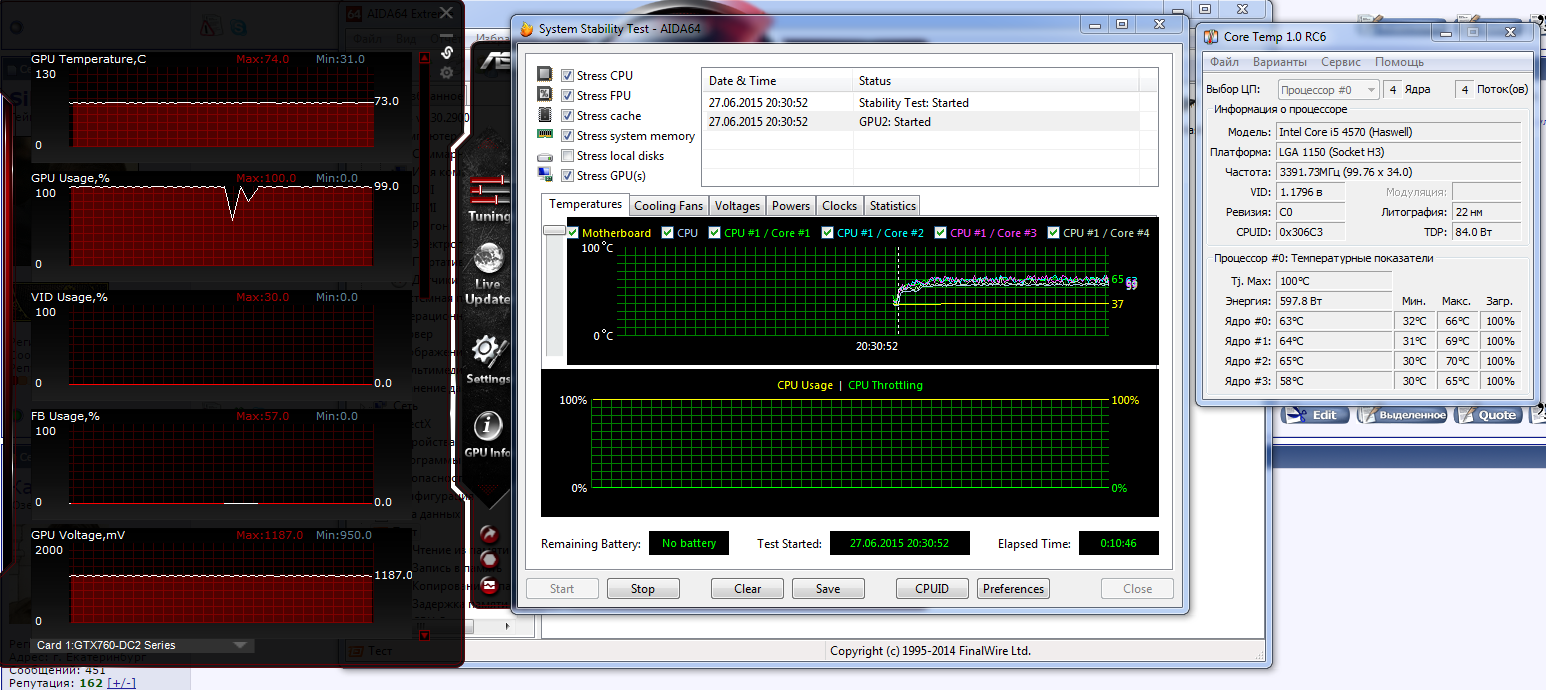
Task: Open the Tuning panel in GPU Tweak
Action: [489, 197]
